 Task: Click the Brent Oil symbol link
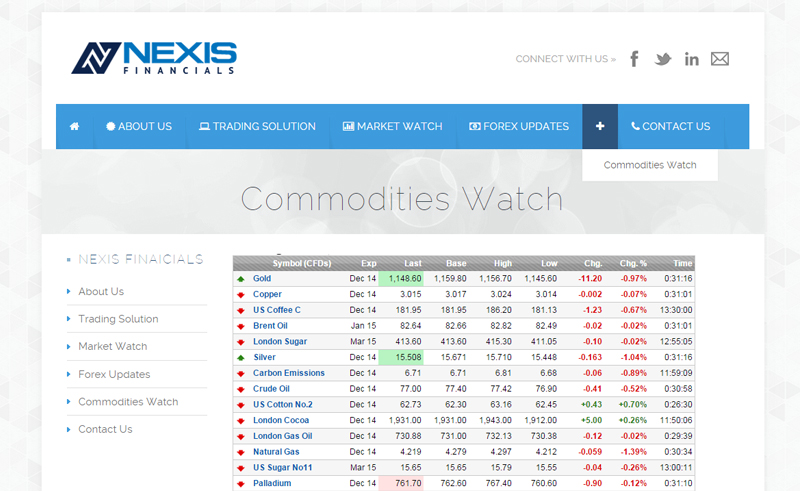[270, 326]
